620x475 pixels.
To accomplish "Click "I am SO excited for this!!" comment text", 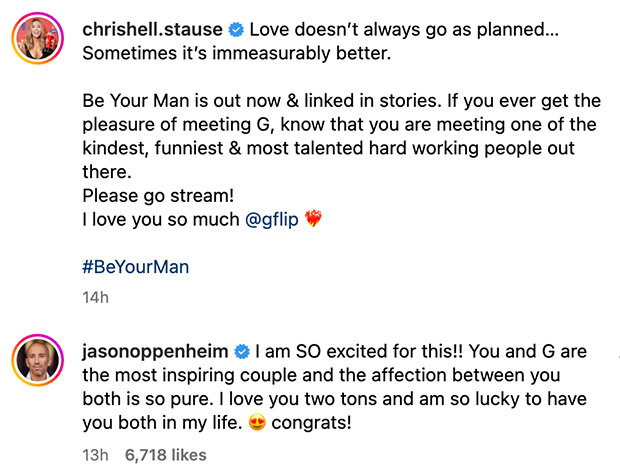I will [x=351, y=352].
